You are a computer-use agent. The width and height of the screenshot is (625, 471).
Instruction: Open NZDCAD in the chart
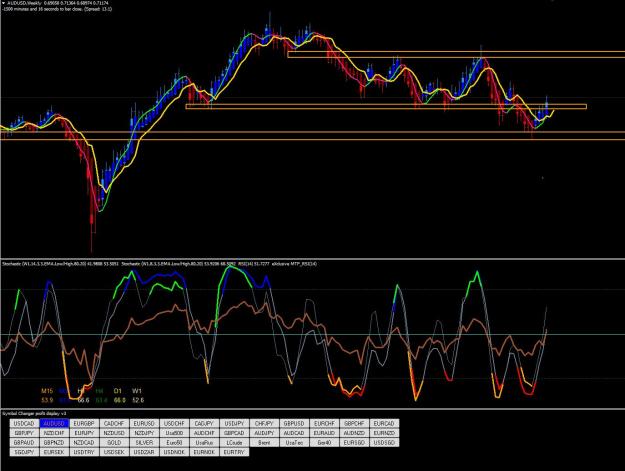[84, 442]
